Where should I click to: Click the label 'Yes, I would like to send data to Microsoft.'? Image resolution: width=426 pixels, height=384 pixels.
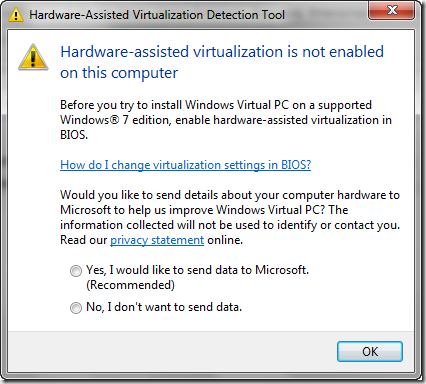197,270
